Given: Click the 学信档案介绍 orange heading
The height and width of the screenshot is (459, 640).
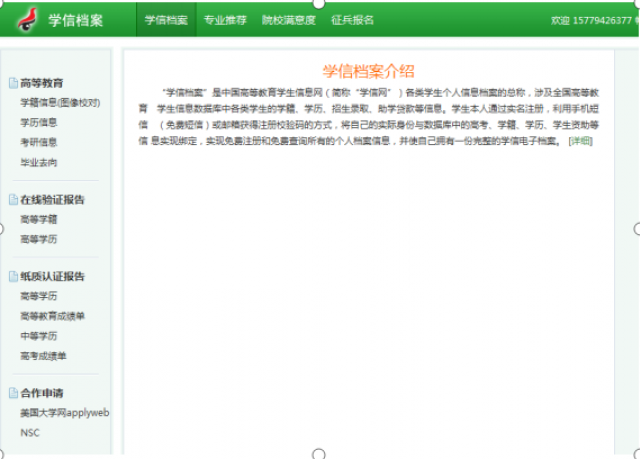Looking at the screenshot, I should 369,71.
